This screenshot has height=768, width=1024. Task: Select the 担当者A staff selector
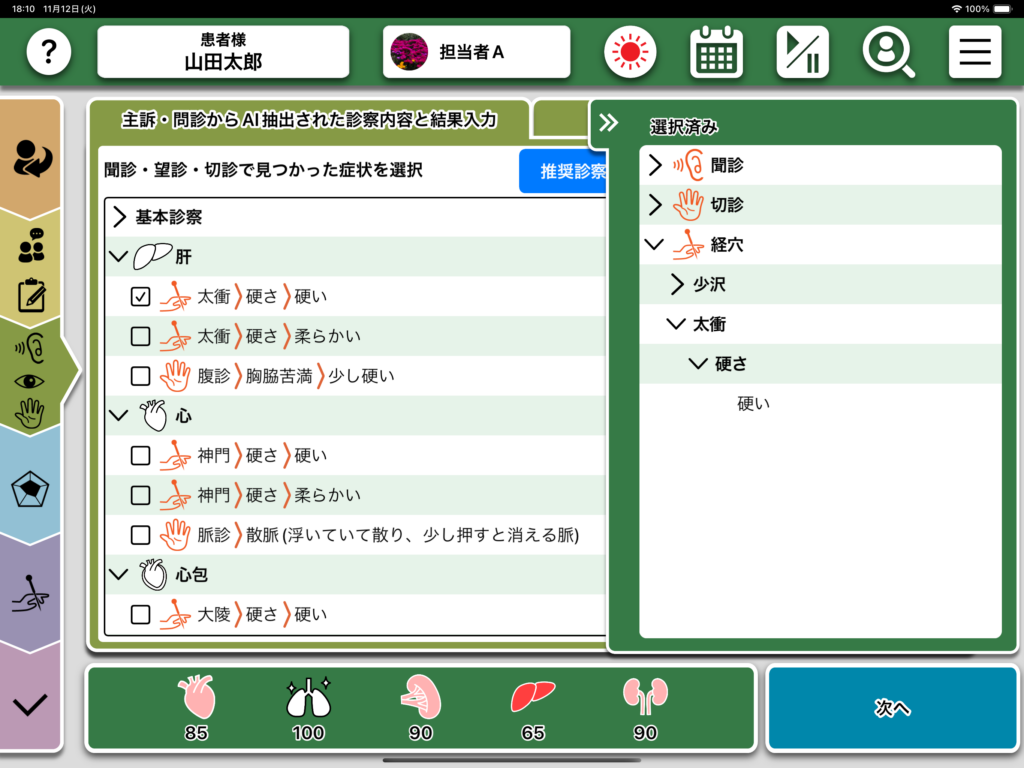tap(476, 52)
